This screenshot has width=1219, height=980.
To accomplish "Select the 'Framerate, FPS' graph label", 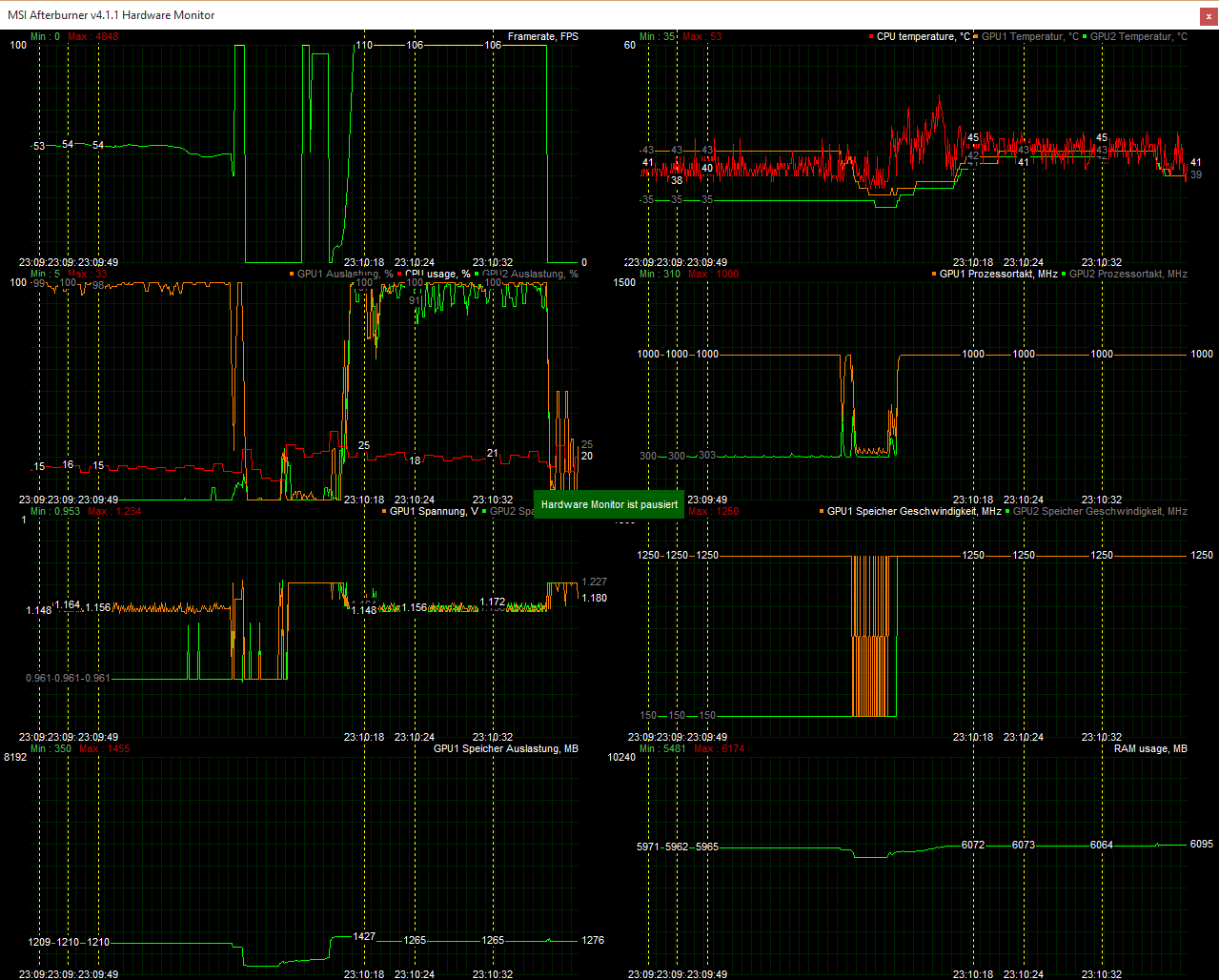I will pyautogui.click(x=542, y=36).
